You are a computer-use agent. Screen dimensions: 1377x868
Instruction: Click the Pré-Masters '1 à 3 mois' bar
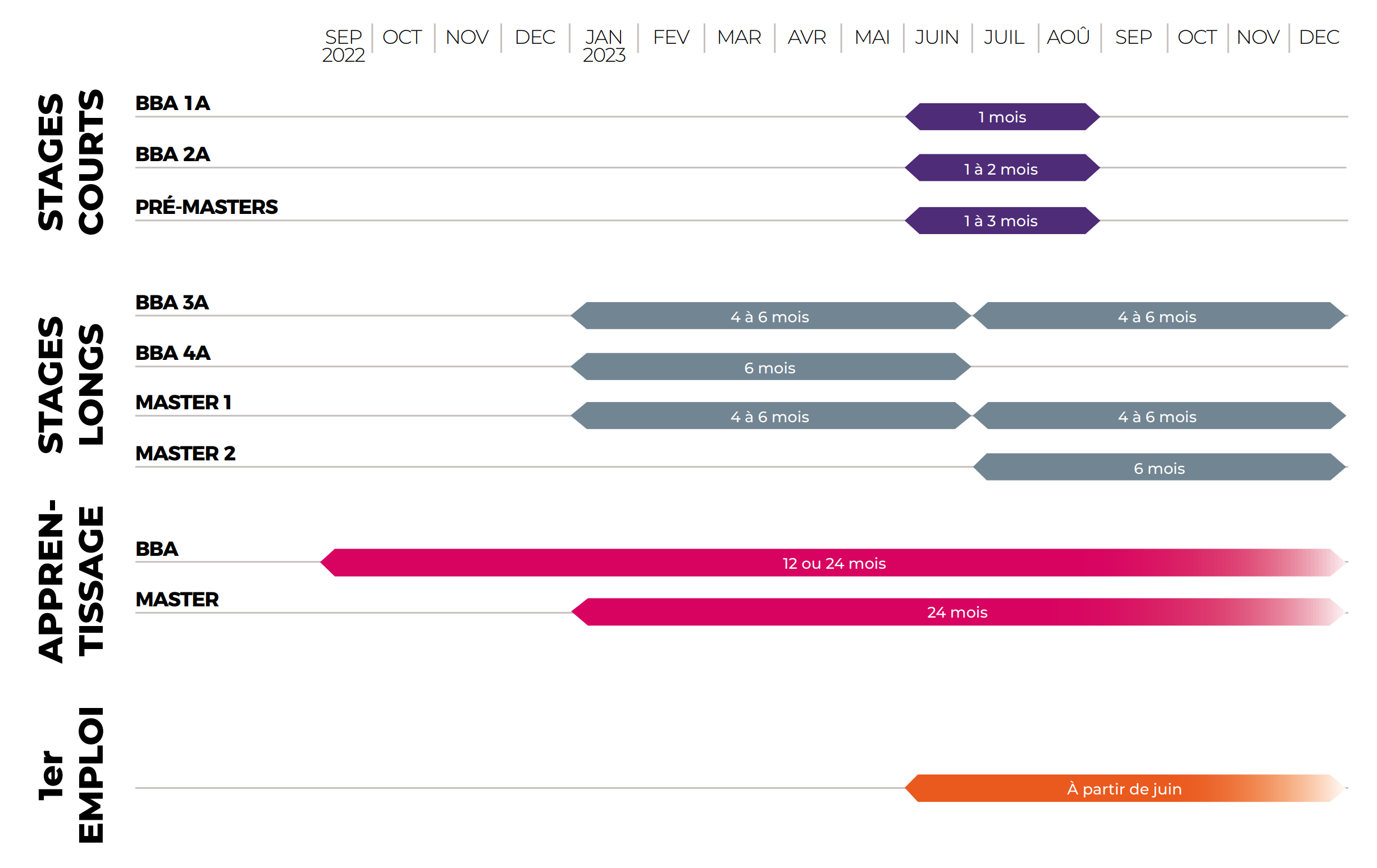coord(1002,221)
